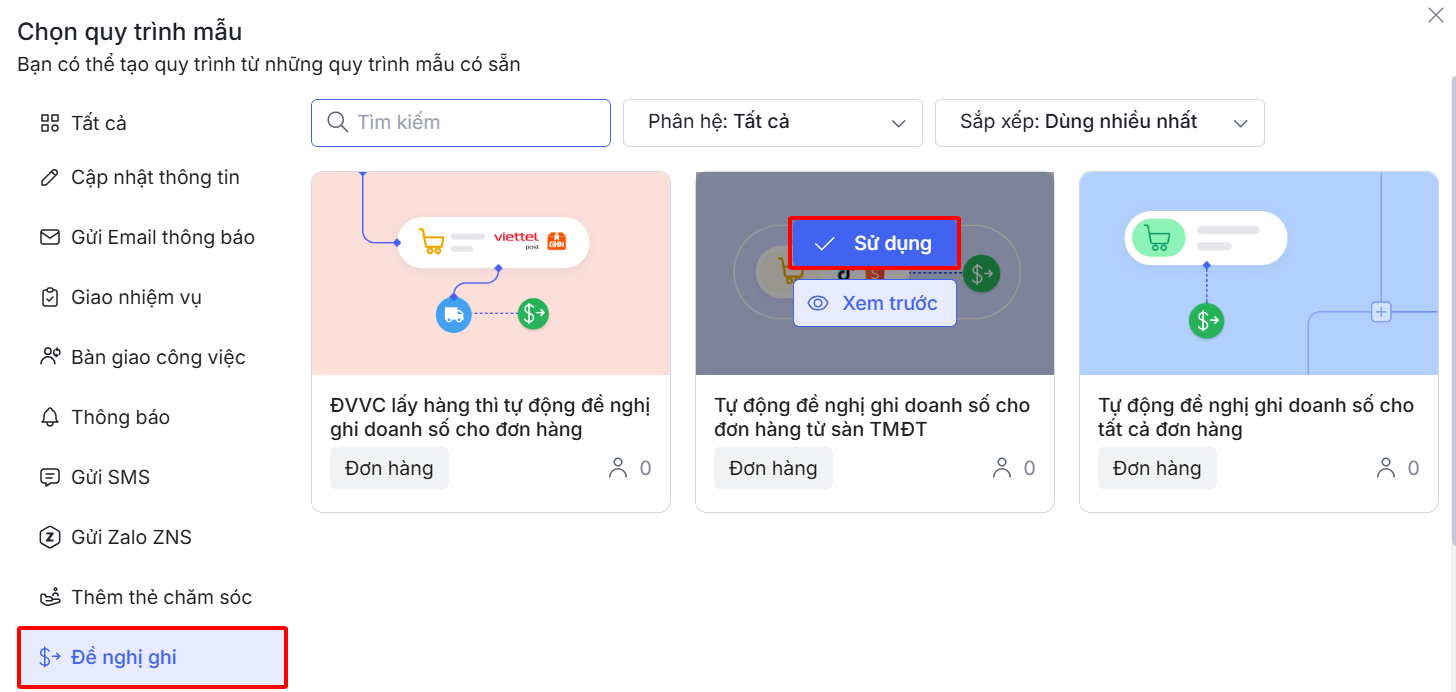
Task: Click the chat bubble icon for Gửi SMS
Action: pos(49,478)
